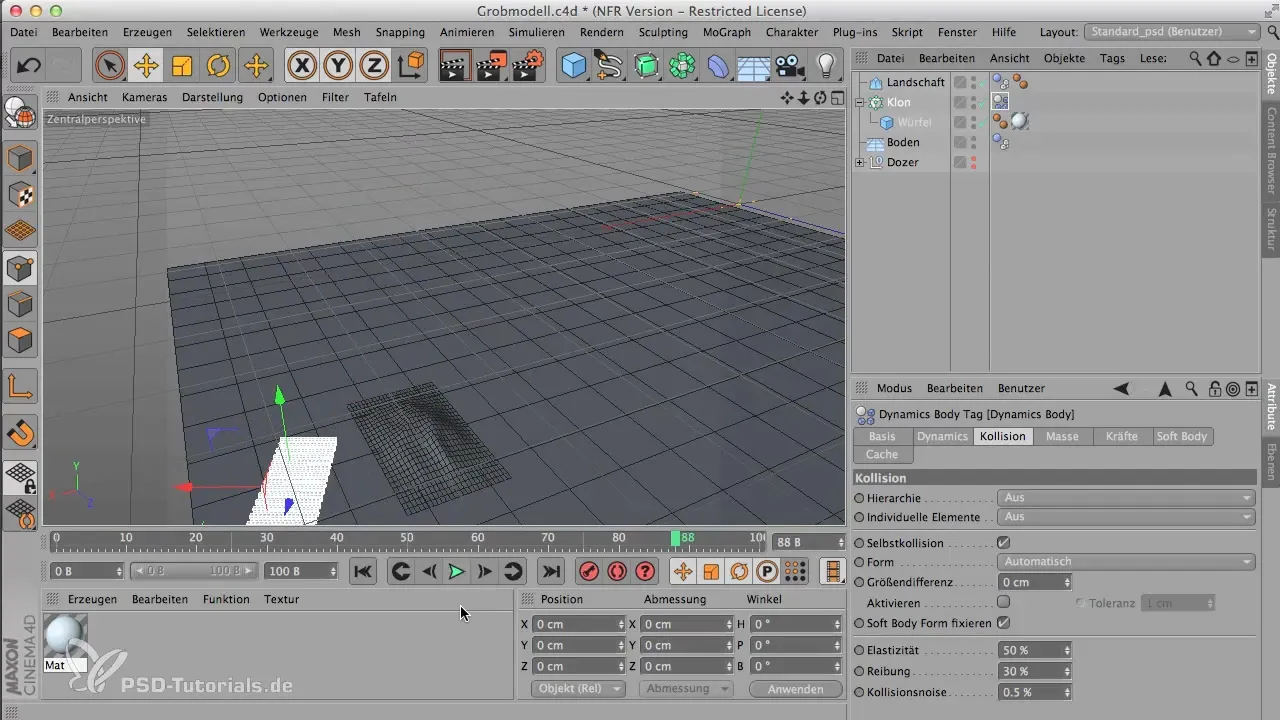
Task: Select the Move tool
Action: click(x=146, y=67)
